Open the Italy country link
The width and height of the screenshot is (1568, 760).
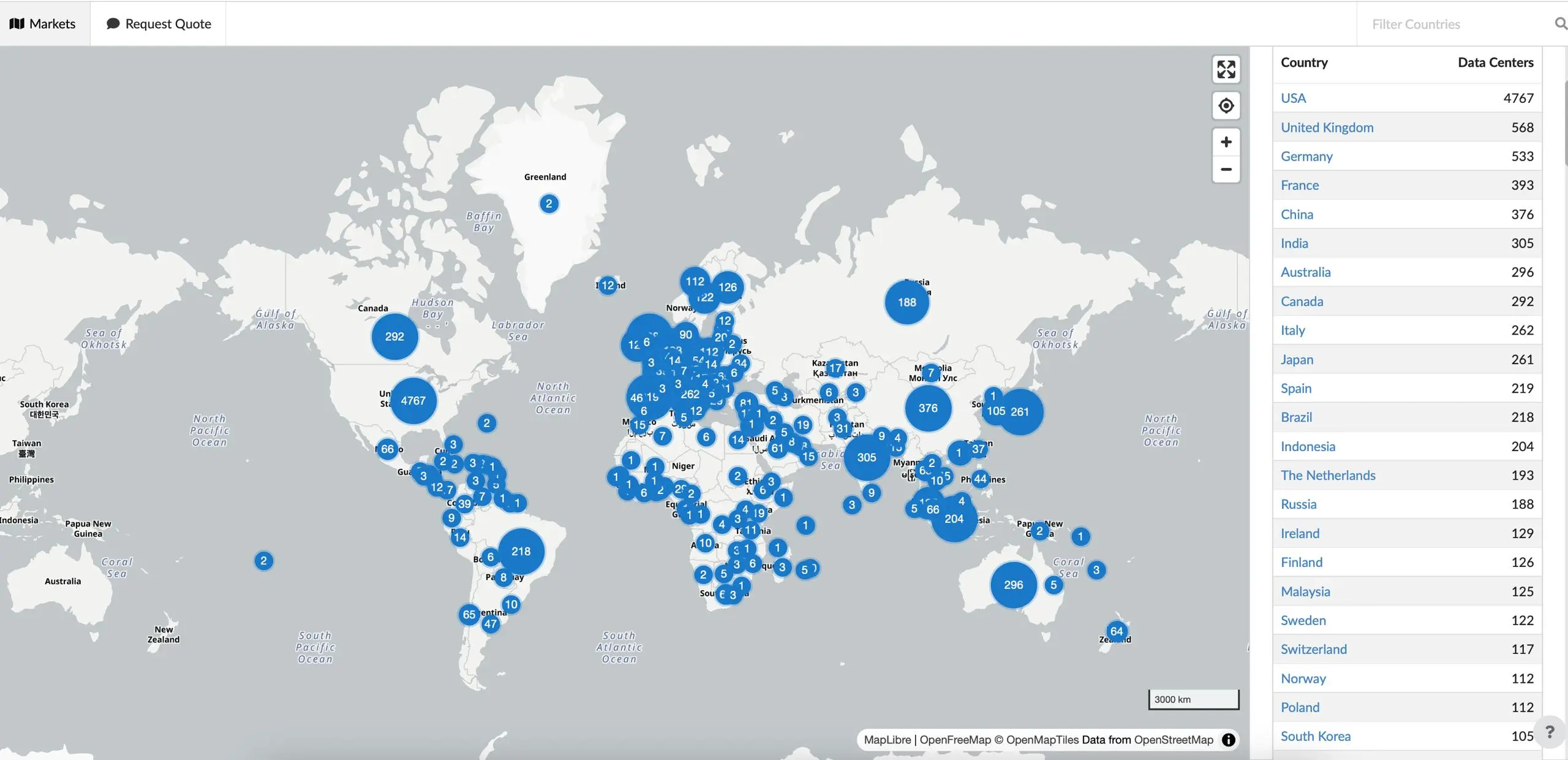tap(1292, 330)
